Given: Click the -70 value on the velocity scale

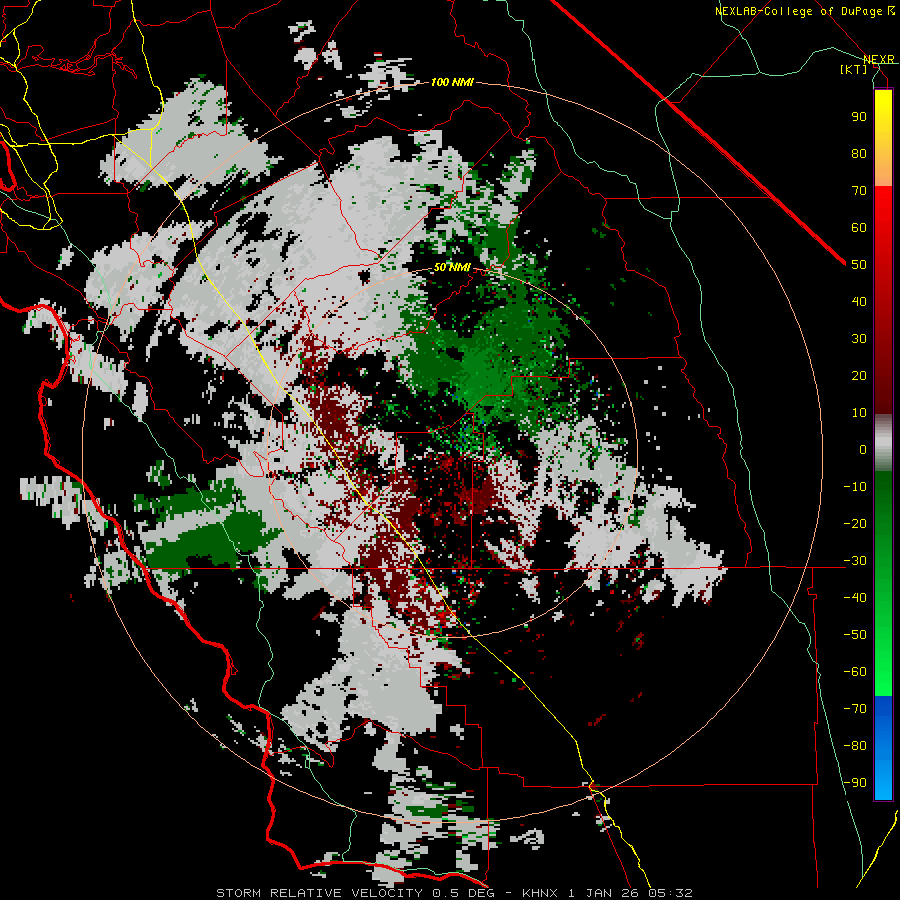Looking at the screenshot, I should (855, 709).
